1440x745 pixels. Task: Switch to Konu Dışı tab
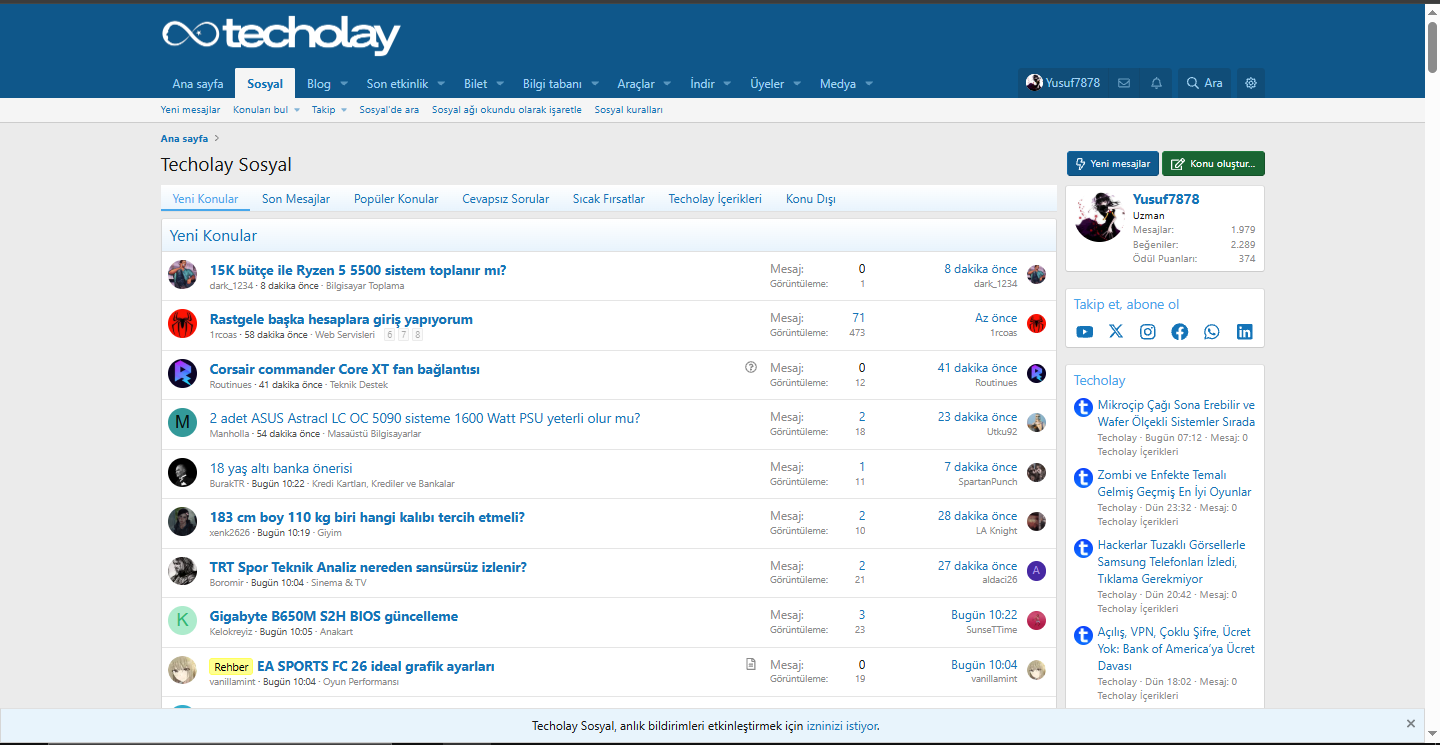click(x=811, y=199)
